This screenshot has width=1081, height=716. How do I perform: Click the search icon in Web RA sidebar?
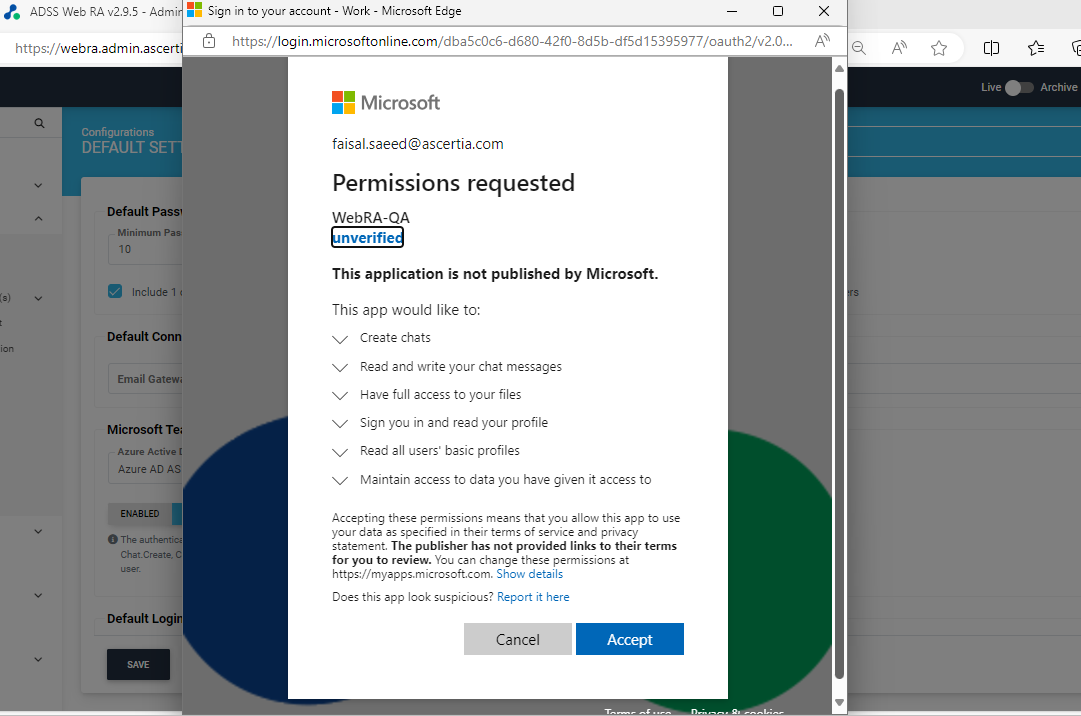pos(39,123)
